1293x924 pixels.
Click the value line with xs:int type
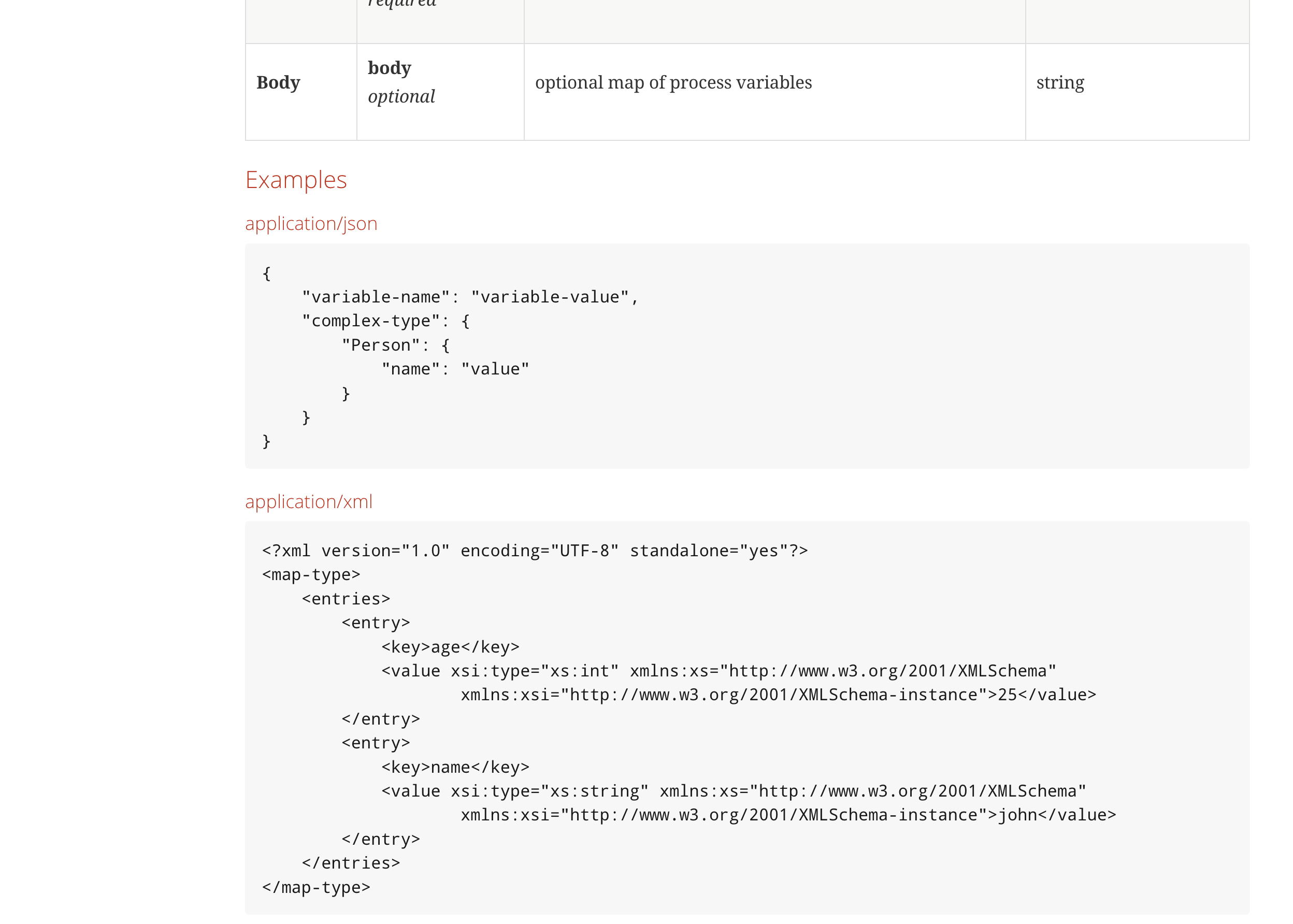point(718,671)
